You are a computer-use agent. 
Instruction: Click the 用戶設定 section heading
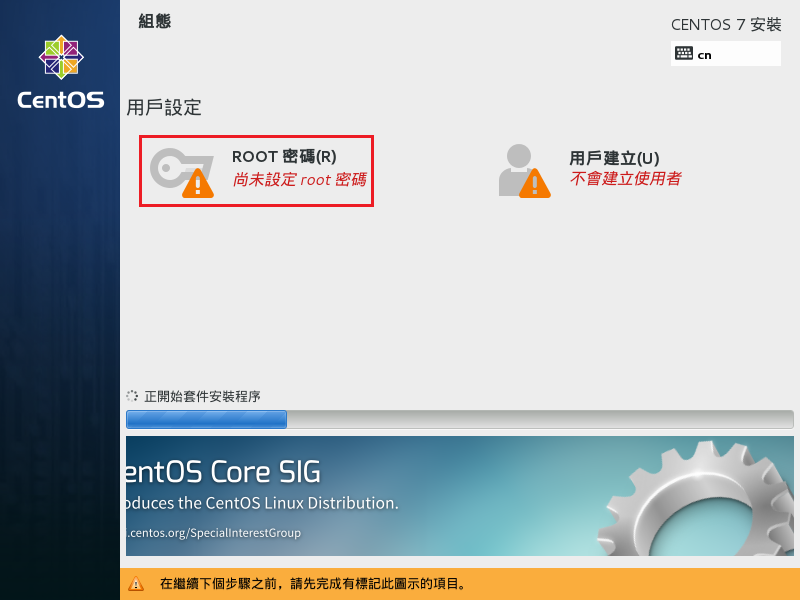point(164,108)
